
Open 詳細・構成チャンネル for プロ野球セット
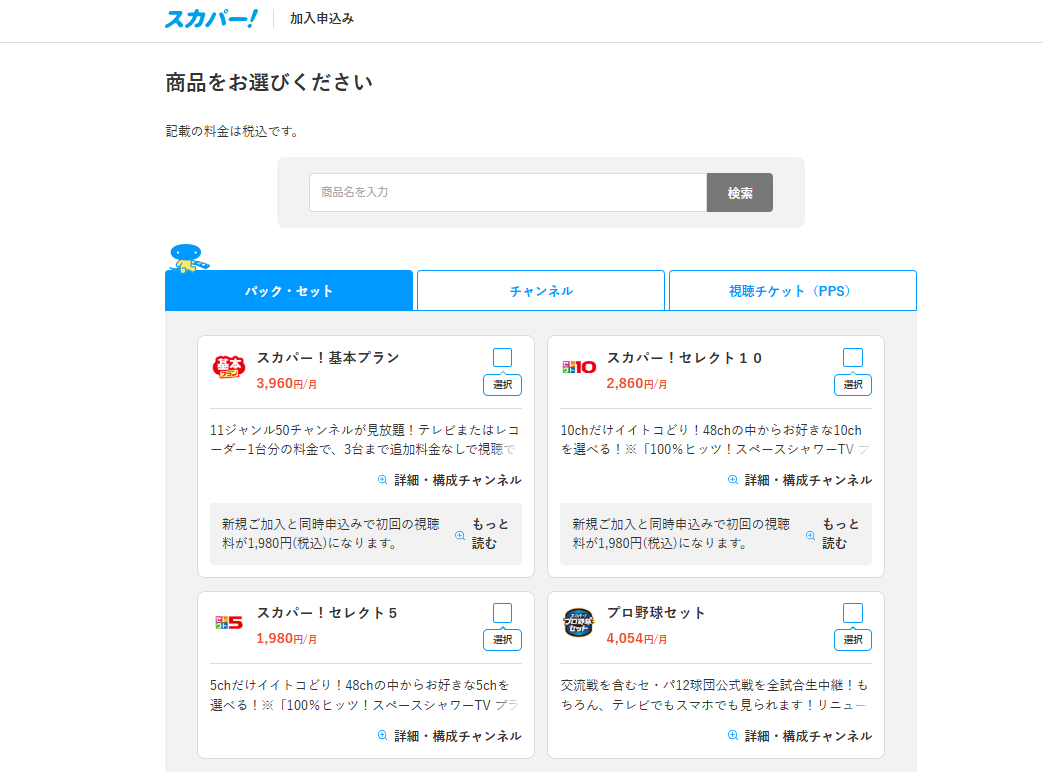coord(808,735)
